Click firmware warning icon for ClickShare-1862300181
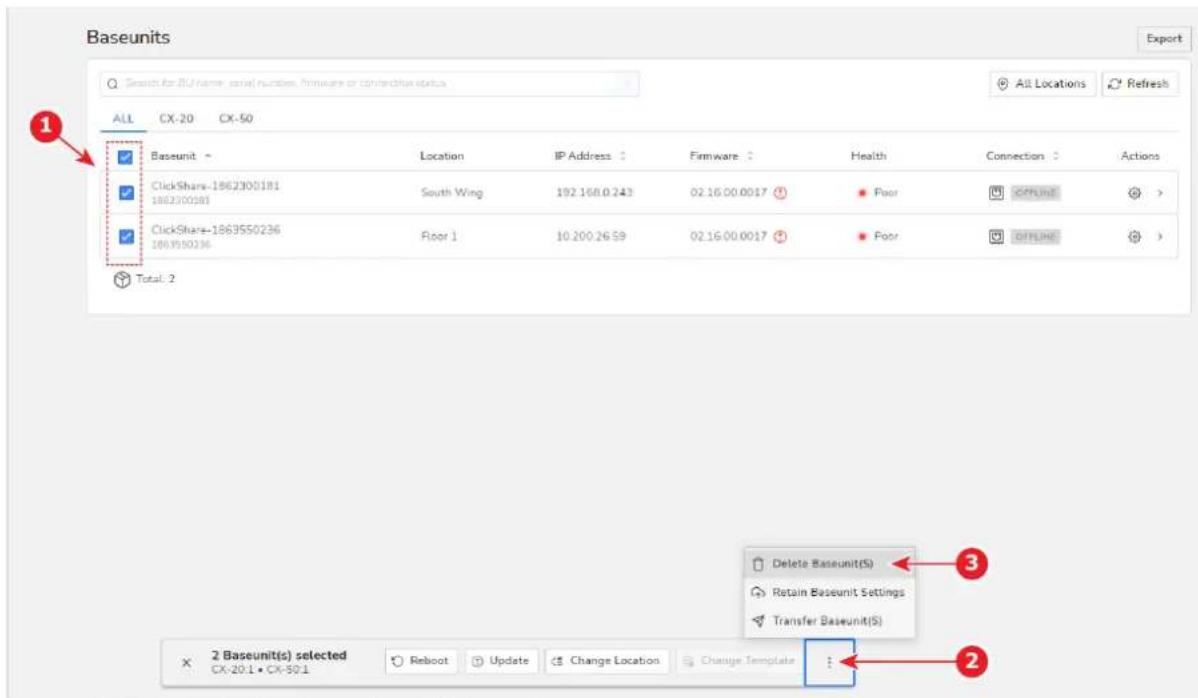 780,193
